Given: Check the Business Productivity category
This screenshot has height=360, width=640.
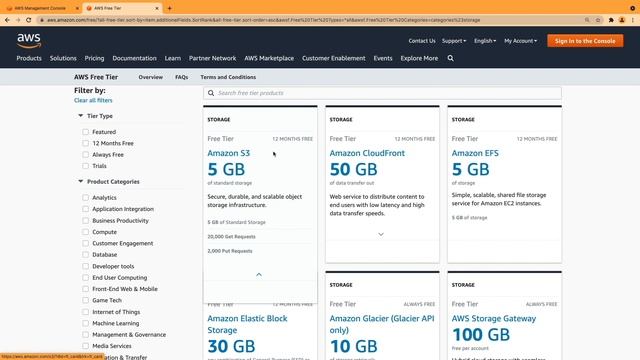Looking at the screenshot, I should pyautogui.click(x=85, y=220).
